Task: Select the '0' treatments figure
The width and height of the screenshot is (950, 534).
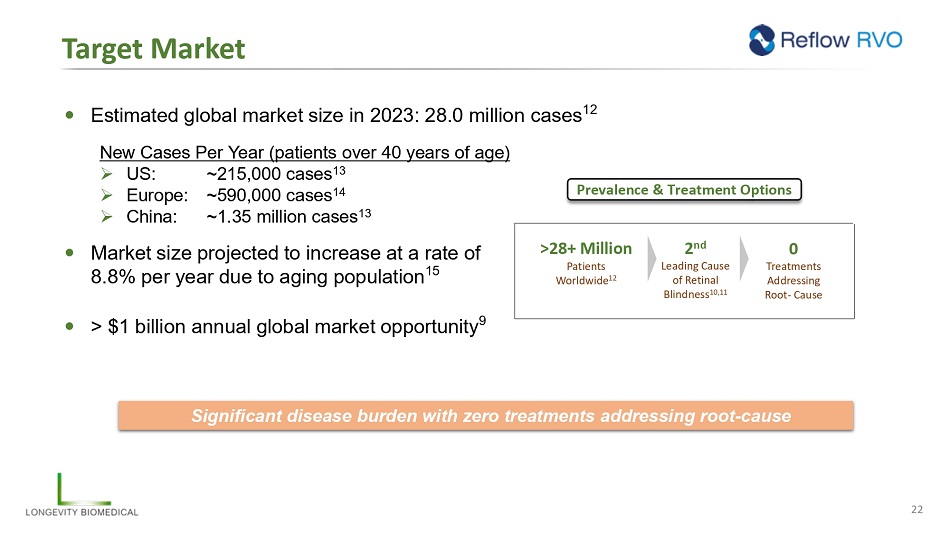Action: 793,249
